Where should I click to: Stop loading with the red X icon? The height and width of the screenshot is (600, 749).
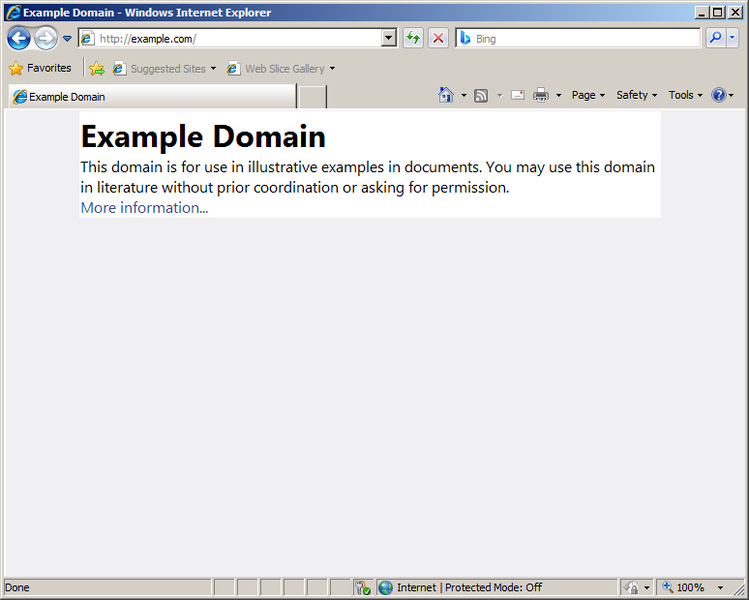point(438,38)
